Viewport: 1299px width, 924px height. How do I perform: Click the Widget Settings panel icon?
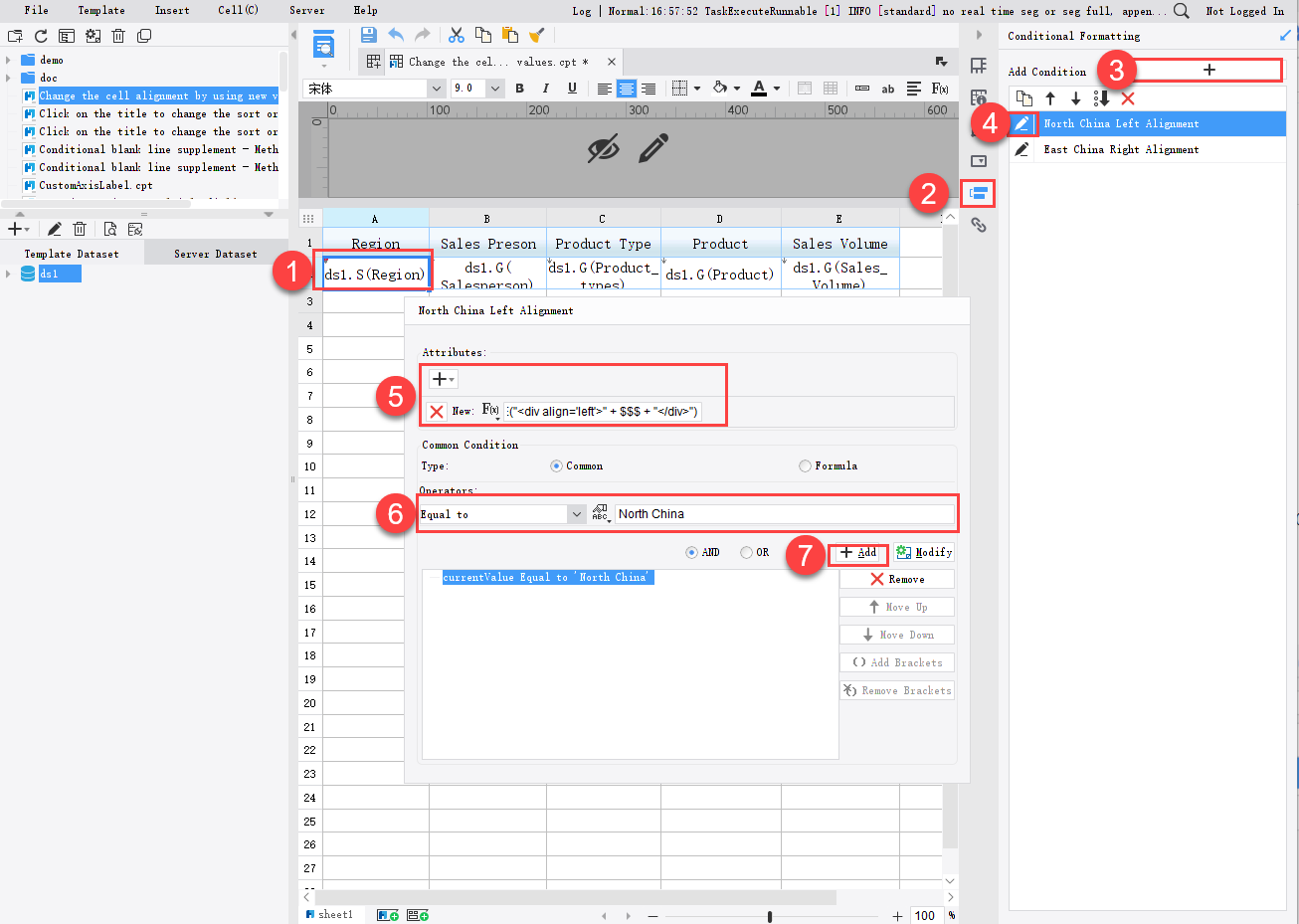pos(979,159)
